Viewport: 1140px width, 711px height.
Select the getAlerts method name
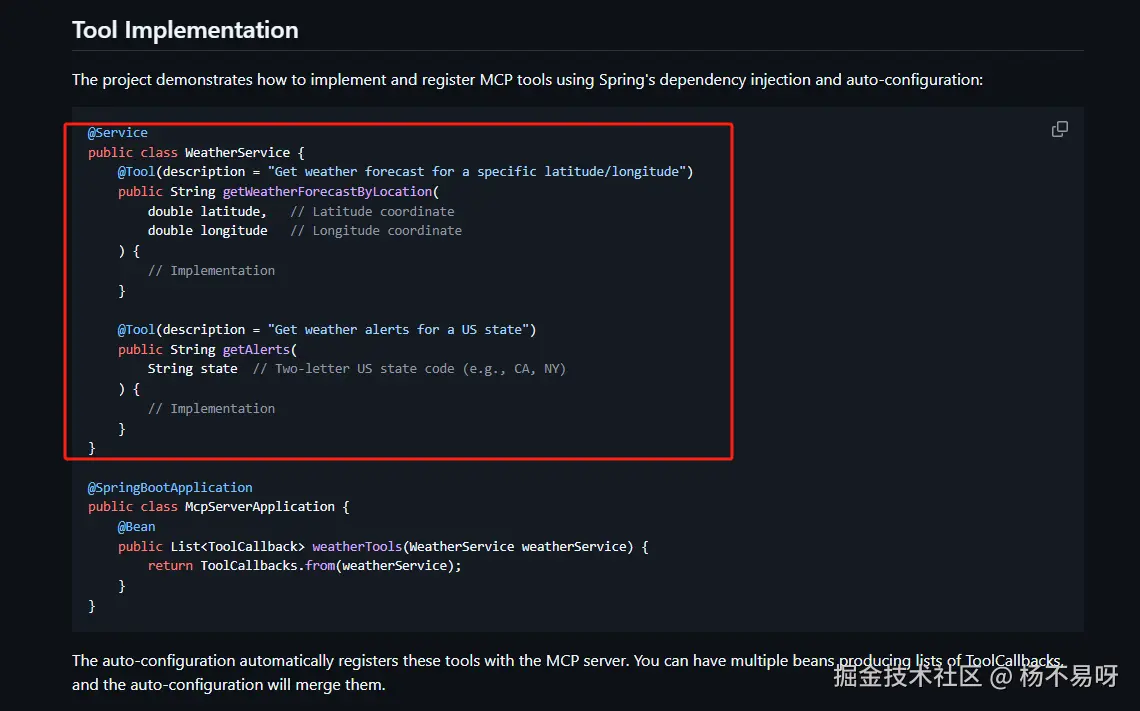tap(256, 349)
